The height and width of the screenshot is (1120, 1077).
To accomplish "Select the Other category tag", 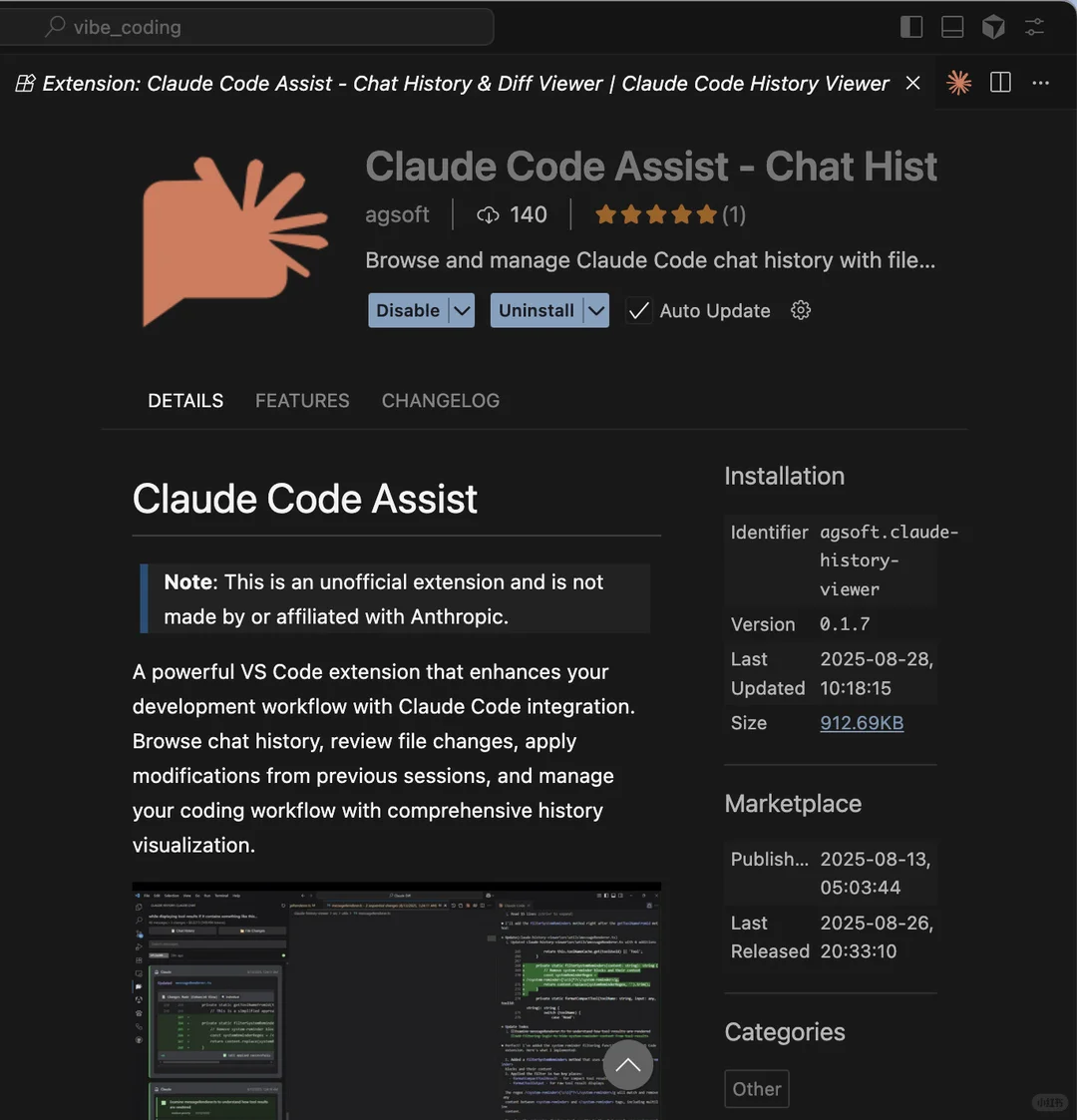I will tap(757, 1088).
